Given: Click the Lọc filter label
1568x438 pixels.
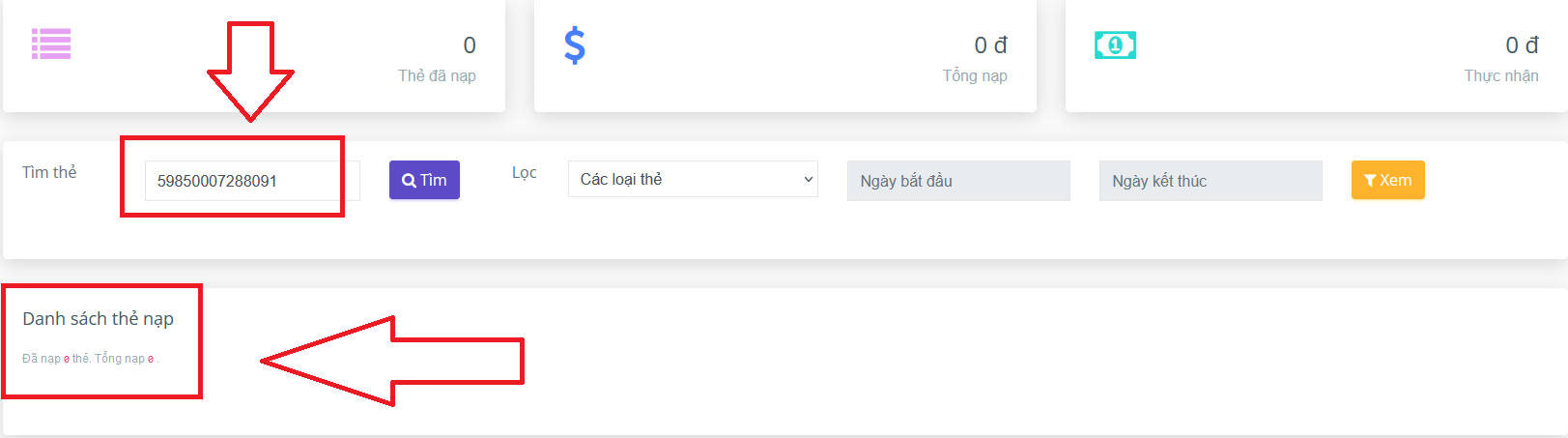Looking at the screenshot, I should coord(525,172).
